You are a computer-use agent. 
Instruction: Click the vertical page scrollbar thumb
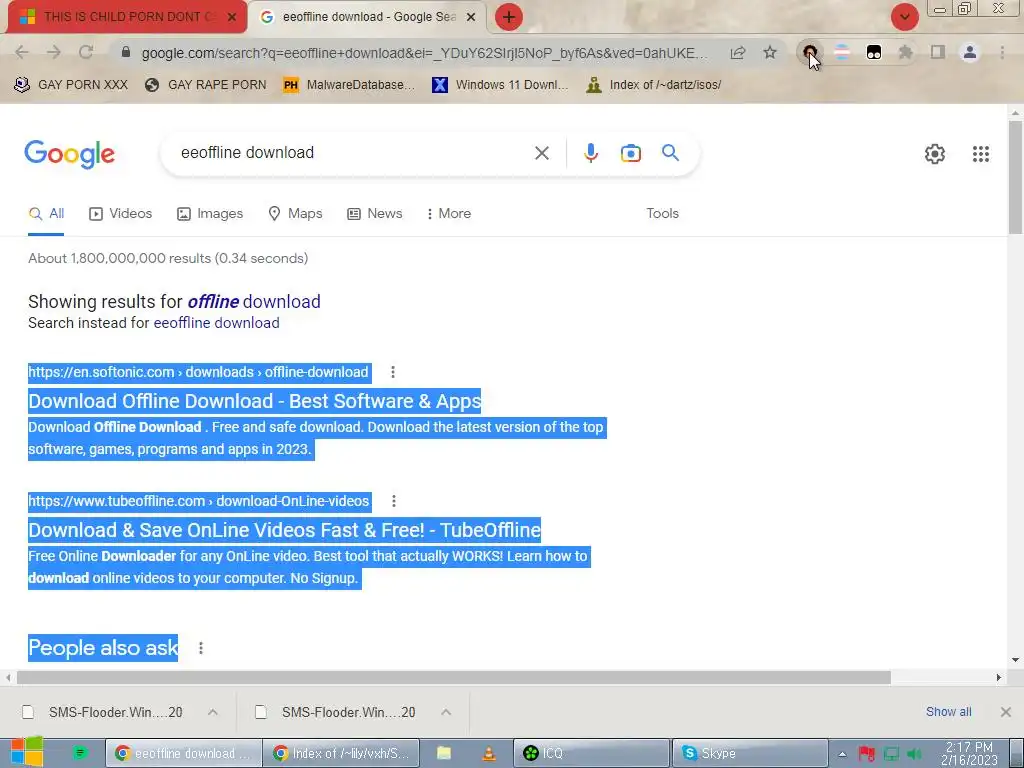pos(1015,176)
